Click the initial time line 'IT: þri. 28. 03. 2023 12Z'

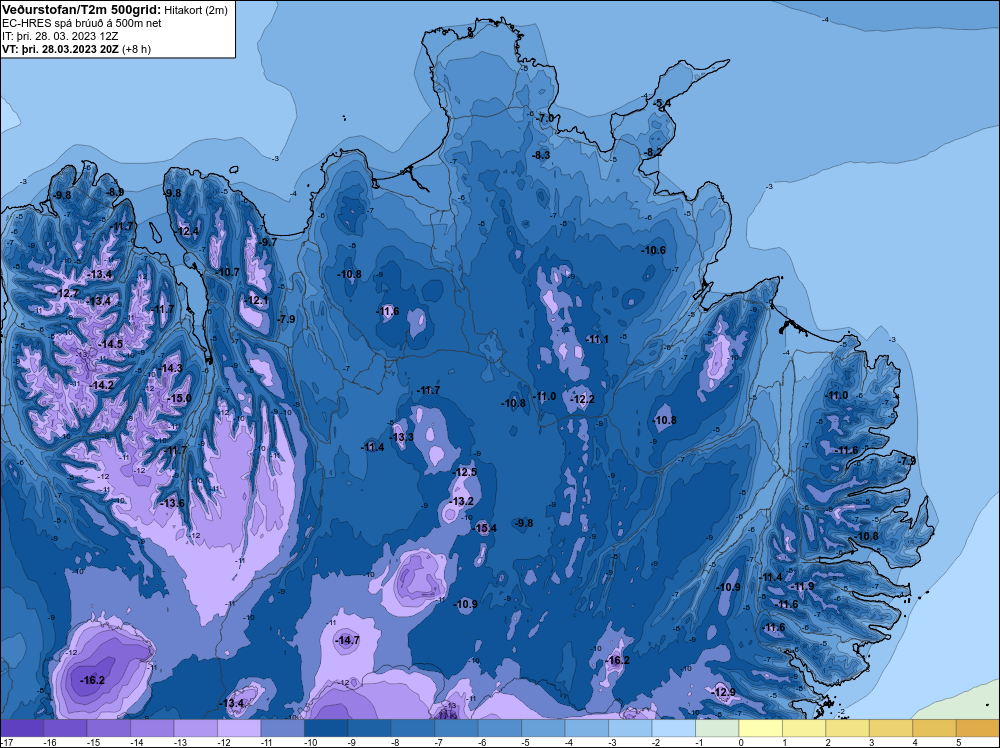[60, 36]
